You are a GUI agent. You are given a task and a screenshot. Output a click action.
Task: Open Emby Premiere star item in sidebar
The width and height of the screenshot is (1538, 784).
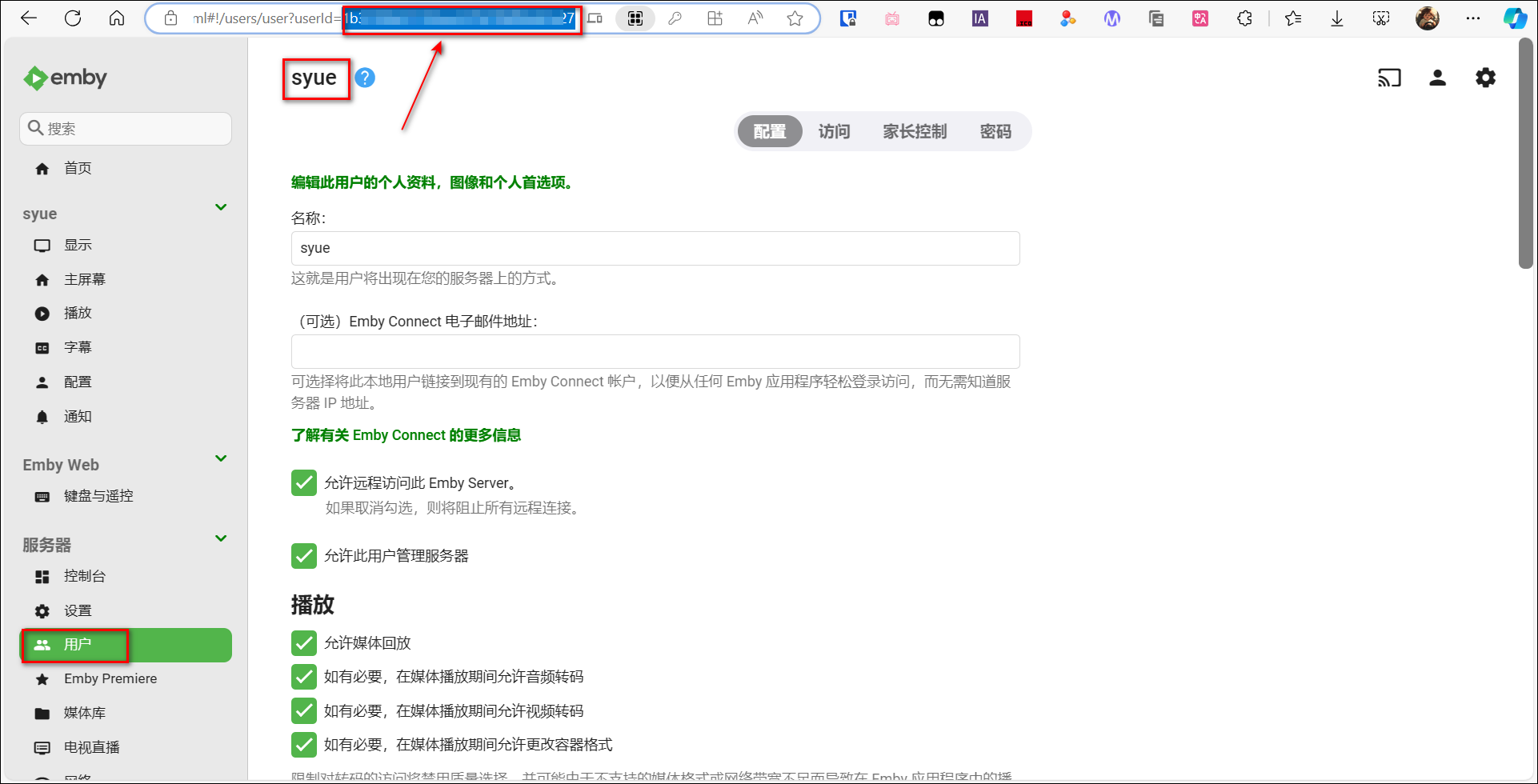(x=110, y=678)
